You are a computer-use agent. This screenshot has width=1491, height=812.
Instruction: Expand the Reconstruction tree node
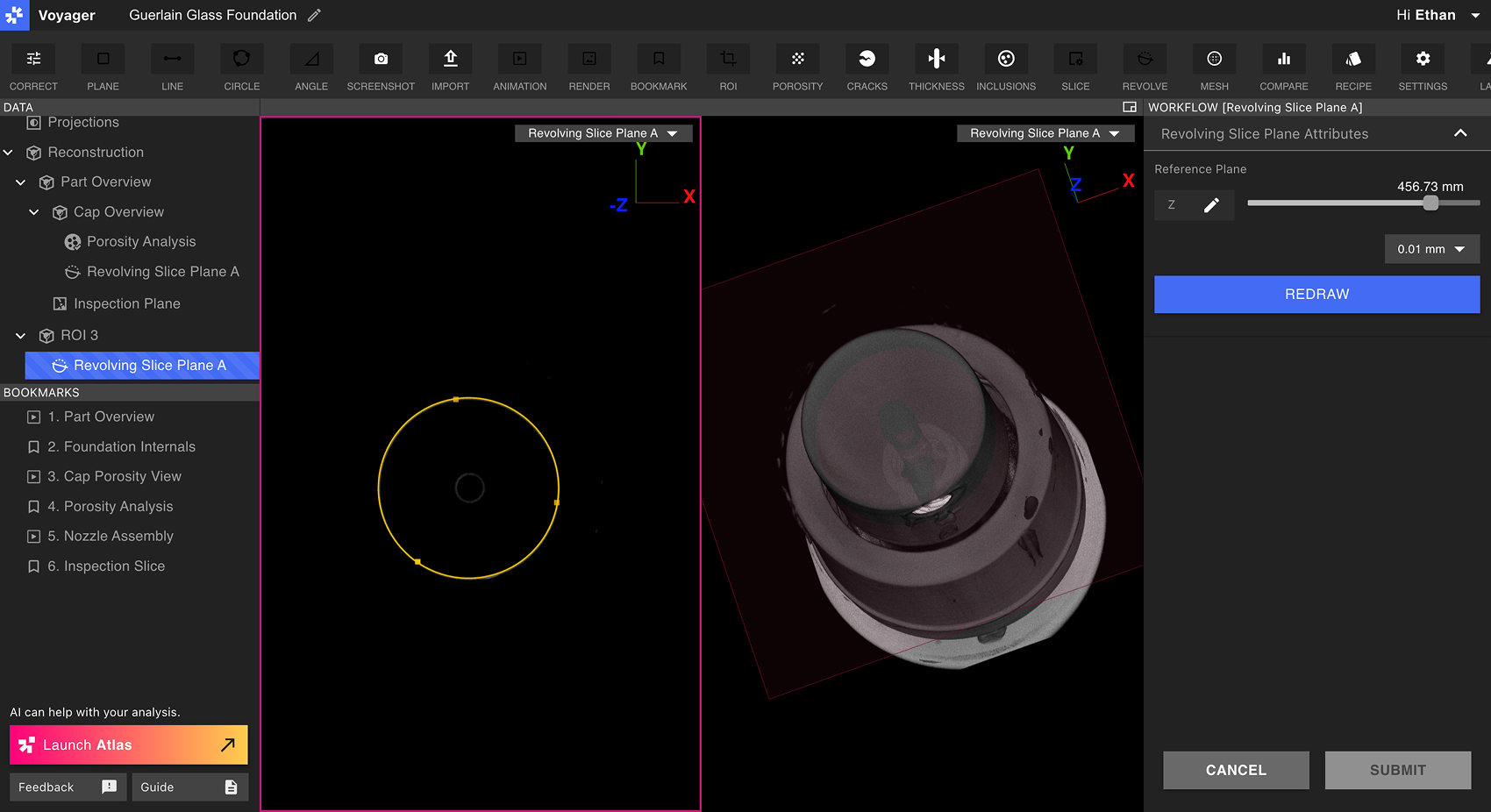[8, 152]
